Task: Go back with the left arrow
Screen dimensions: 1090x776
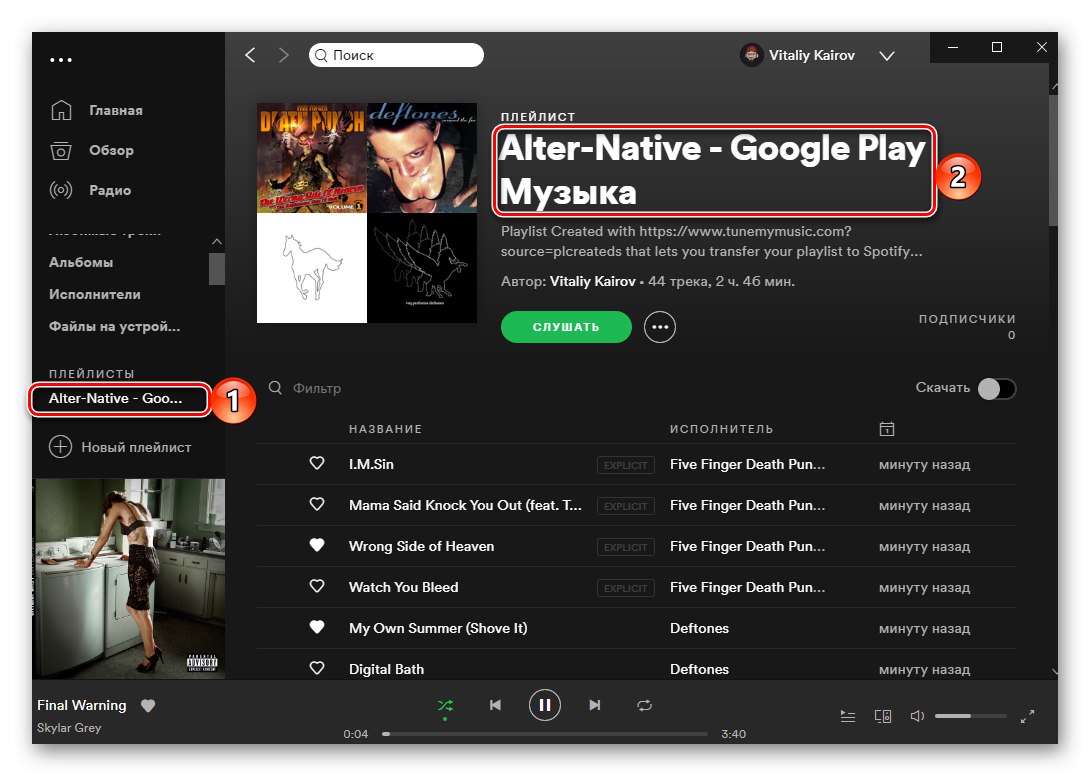Action: [x=250, y=55]
